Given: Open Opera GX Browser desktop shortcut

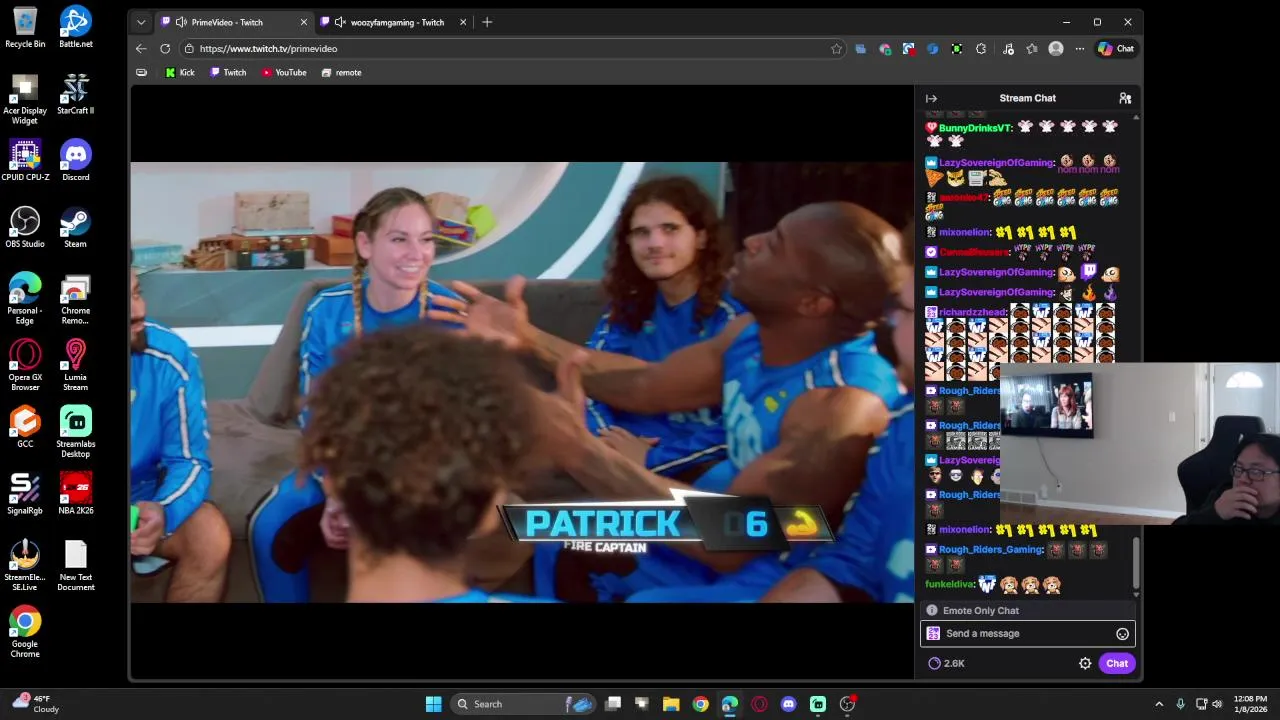Looking at the screenshot, I should (x=25, y=366).
